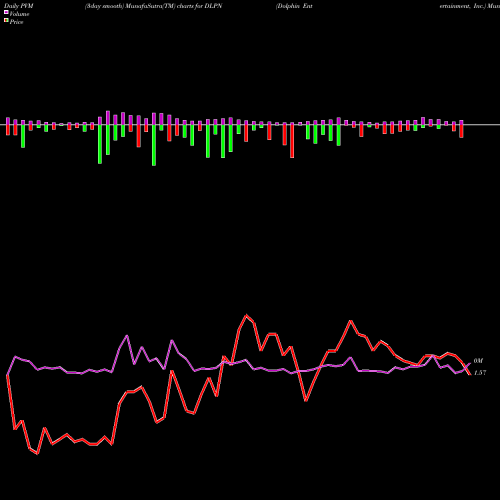Click the 'ertainment, Inc.) Mun' text at top right
500x500 pixels.
pos(470,6)
